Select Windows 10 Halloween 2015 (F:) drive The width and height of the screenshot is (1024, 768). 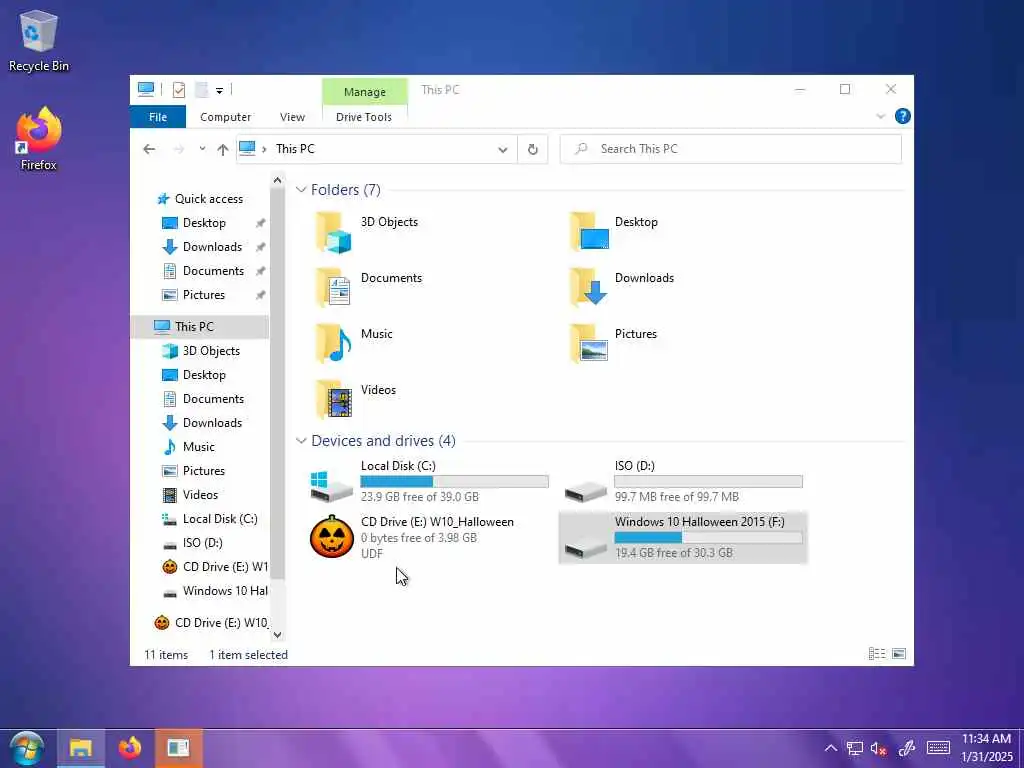point(683,537)
